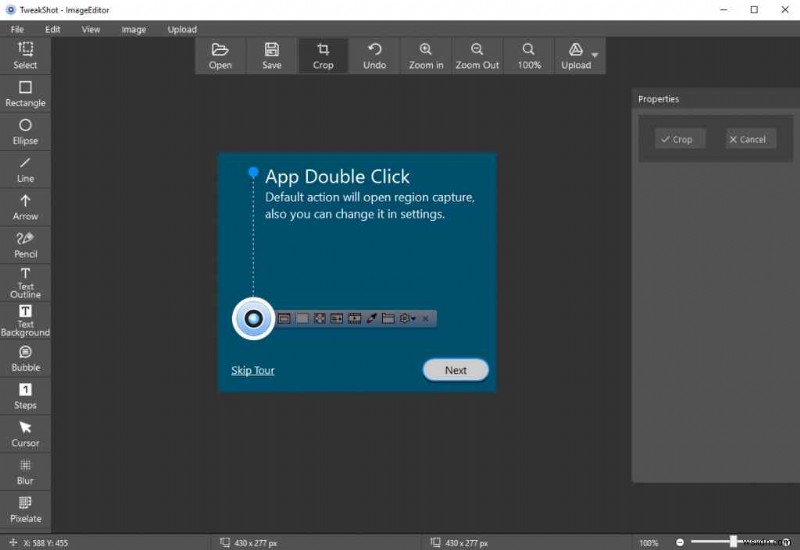Click status bar 100% zoom value
The height and width of the screenshot is (550, 800).
[648, 543]
